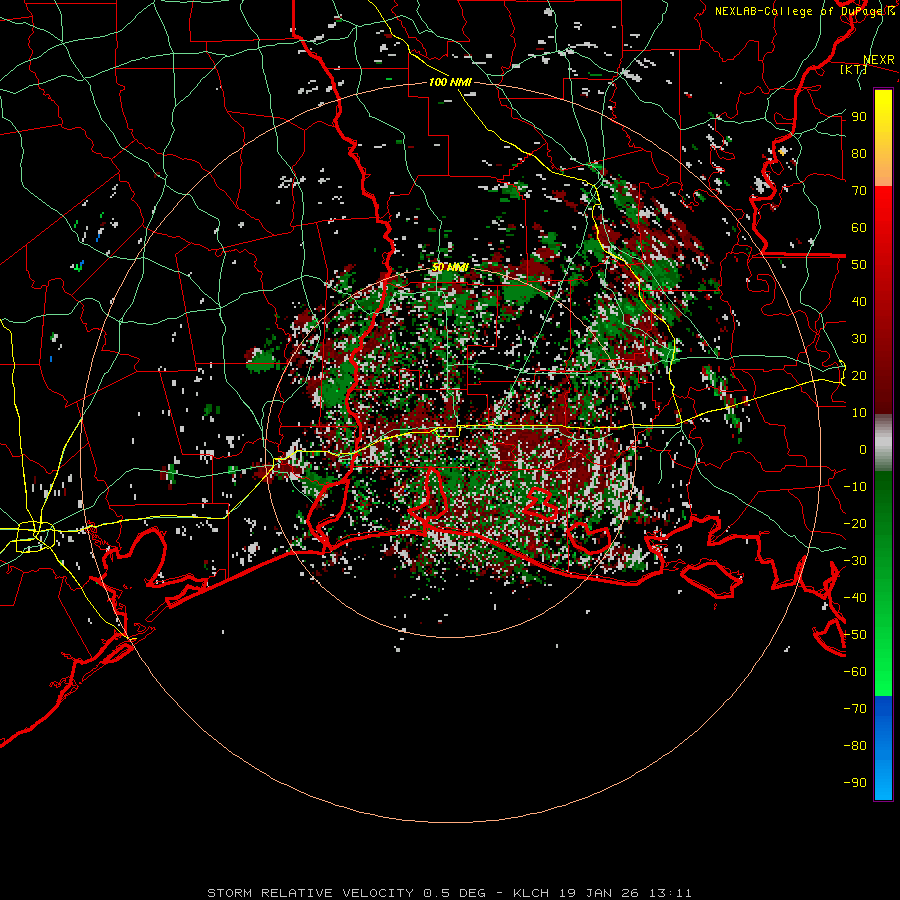Click the 100 NMI range ring label
Image resolution: width=900 pixels, height=900 pixels.
pos(450,83)
